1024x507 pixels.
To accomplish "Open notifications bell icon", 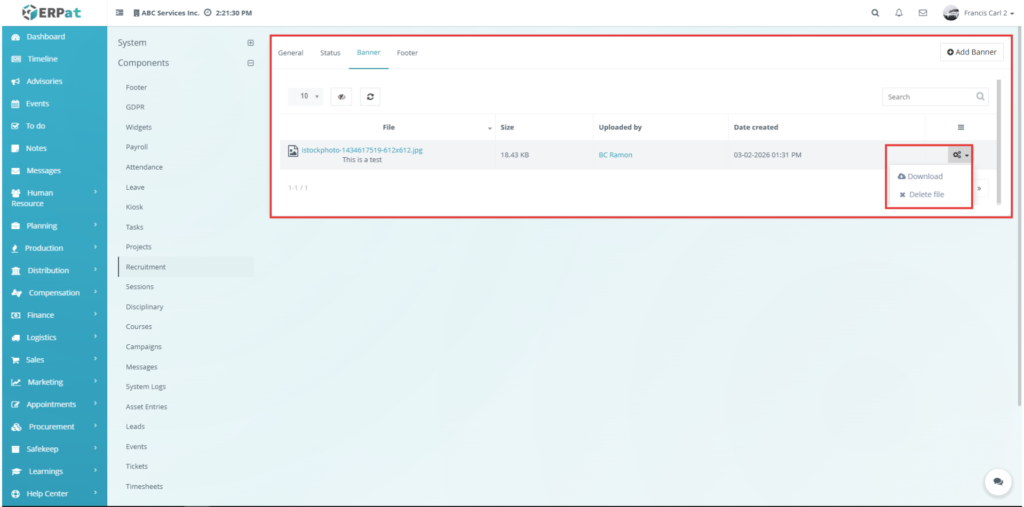I will (x=899, y=12).
